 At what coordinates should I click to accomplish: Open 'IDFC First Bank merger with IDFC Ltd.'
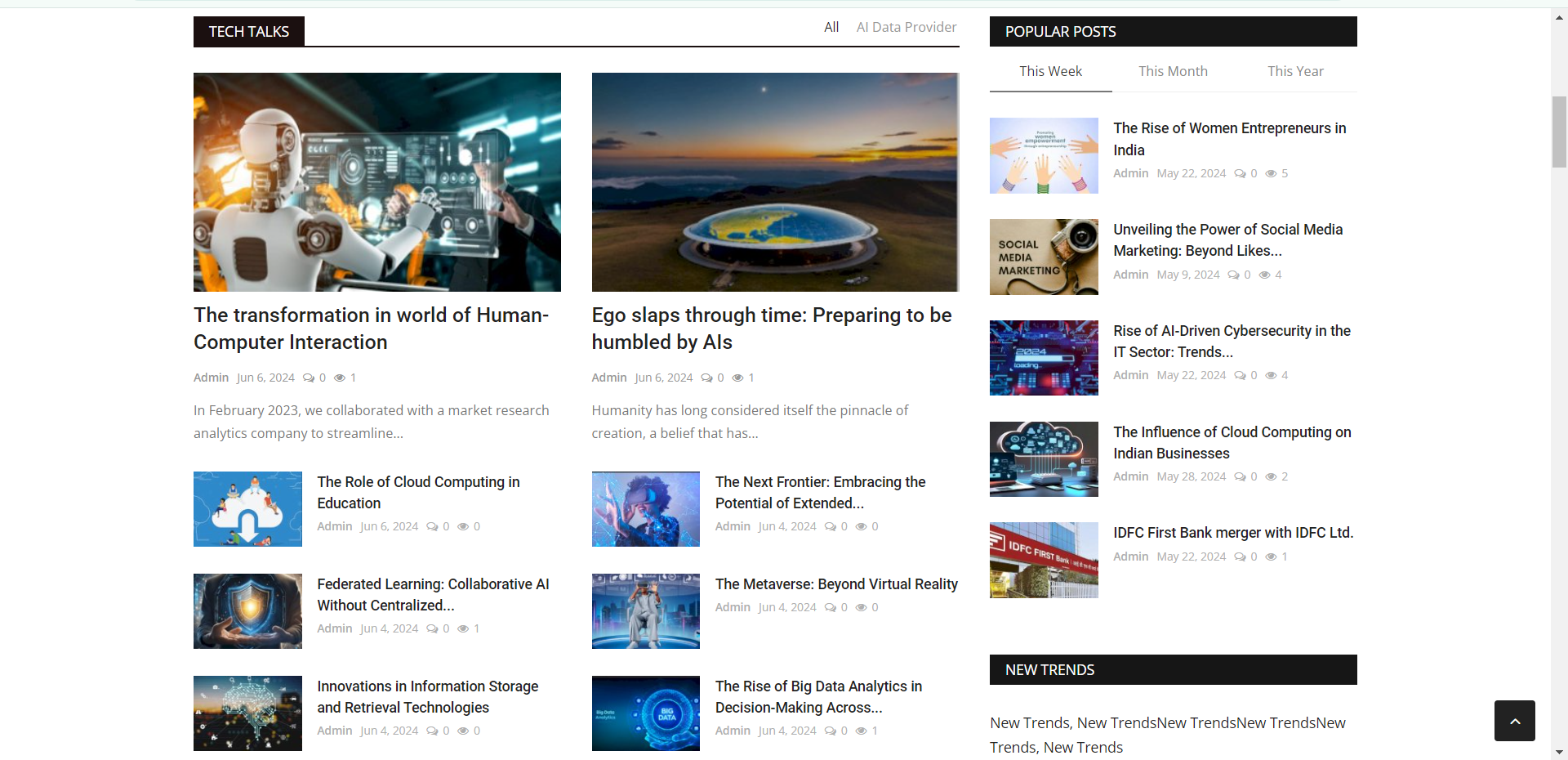(1233, 533)
